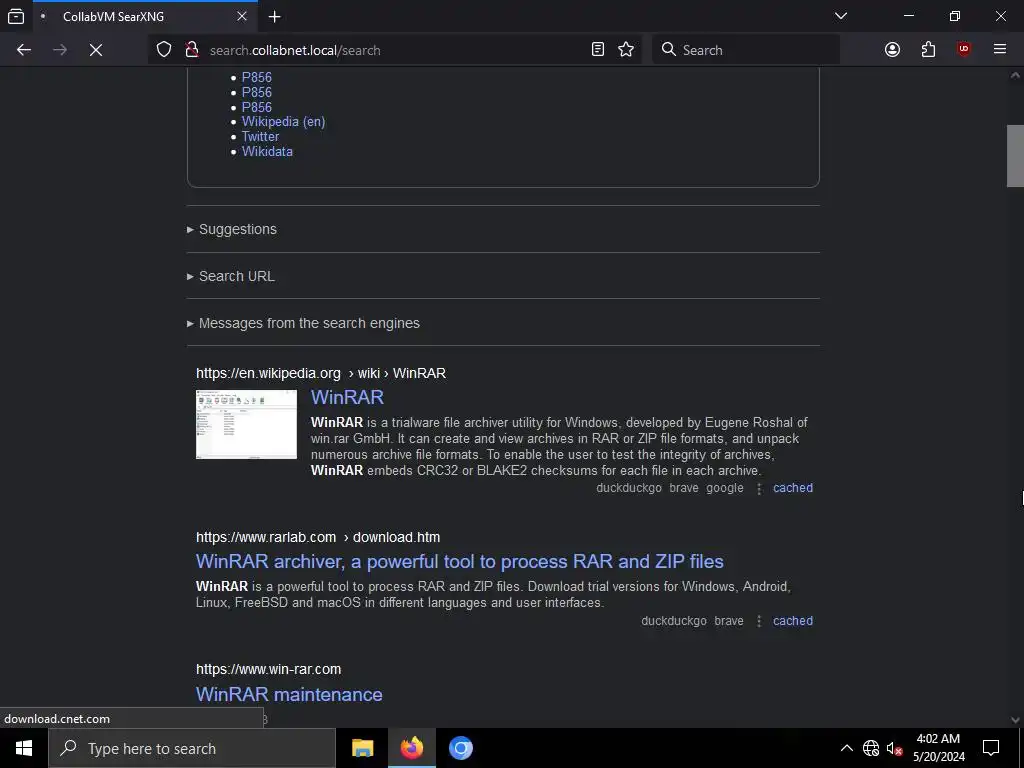Toggle reader view icon
Viewport: 1024px width, 768px height.
pyautogui.click(x=598, y=50)
